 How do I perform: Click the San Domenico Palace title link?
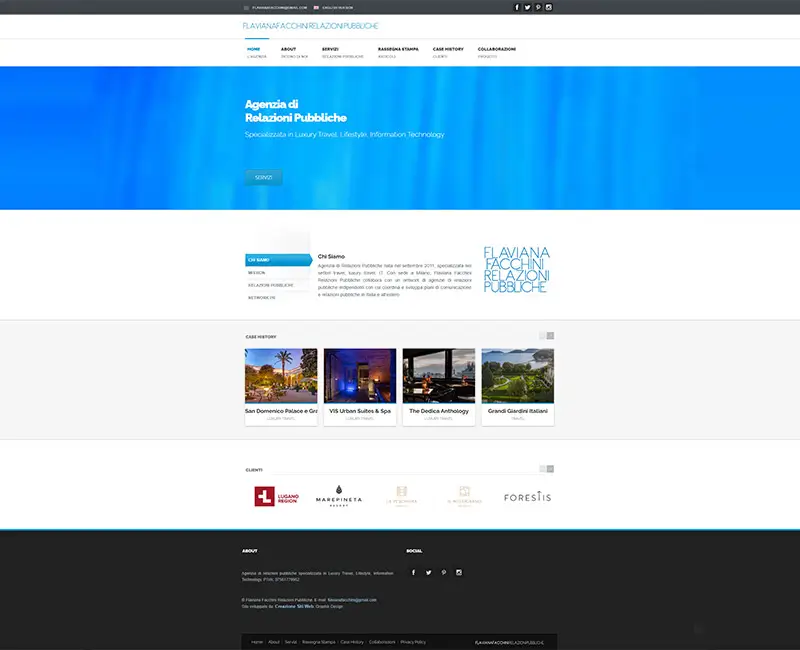(x=281, y=411)
